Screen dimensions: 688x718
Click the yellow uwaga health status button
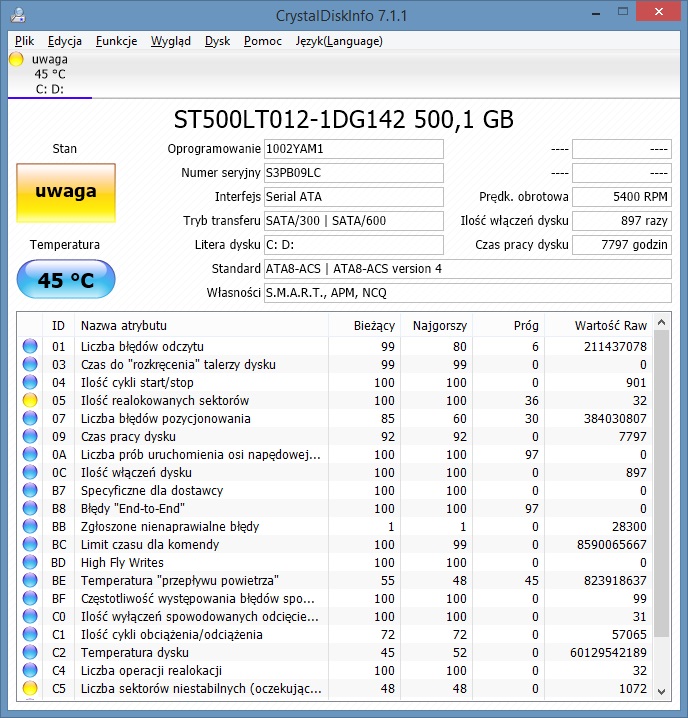(66, 193)
